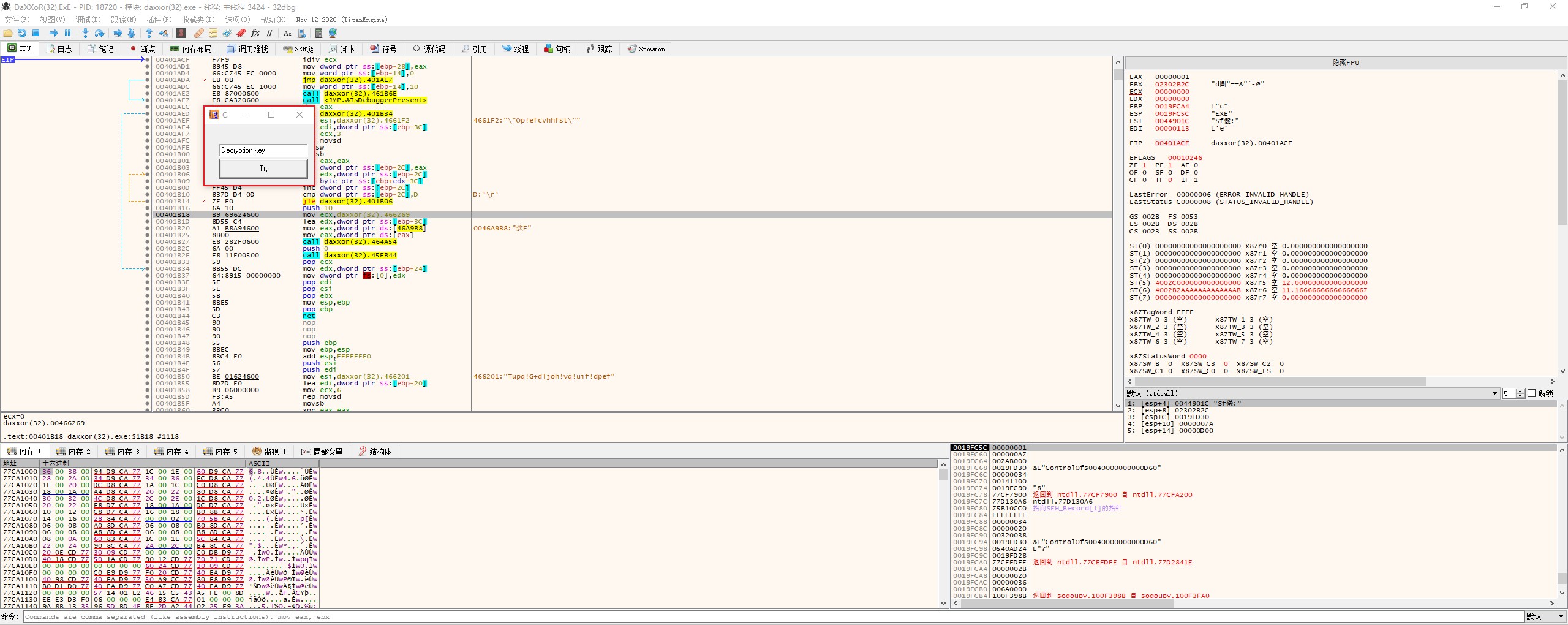
Task: Expand the 默认 (stdcall) calling convention dropdown
Action: coord(1494,393)
